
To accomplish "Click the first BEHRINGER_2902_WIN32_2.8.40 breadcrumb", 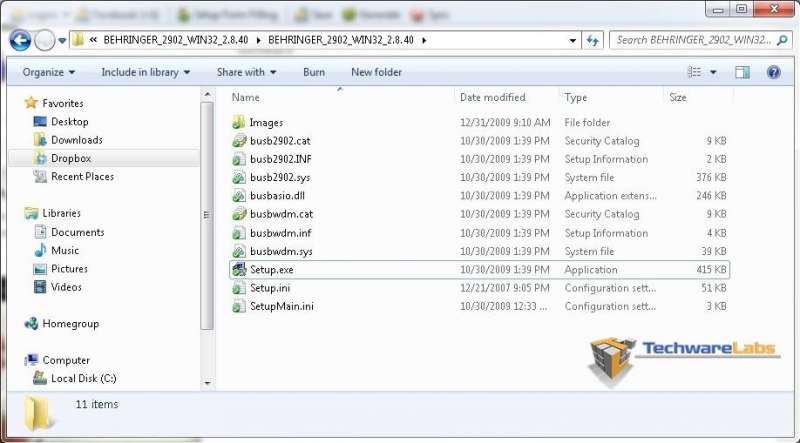I will [176, 40].
